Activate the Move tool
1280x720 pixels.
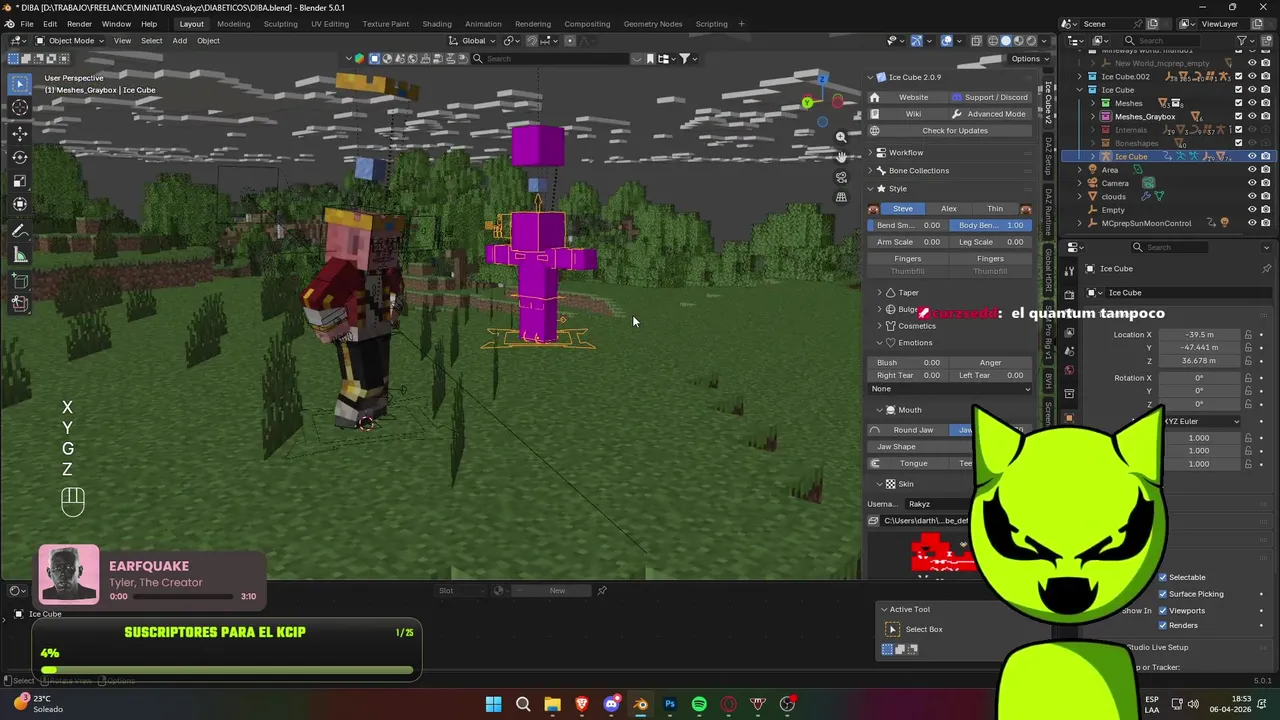coord(20,133)
